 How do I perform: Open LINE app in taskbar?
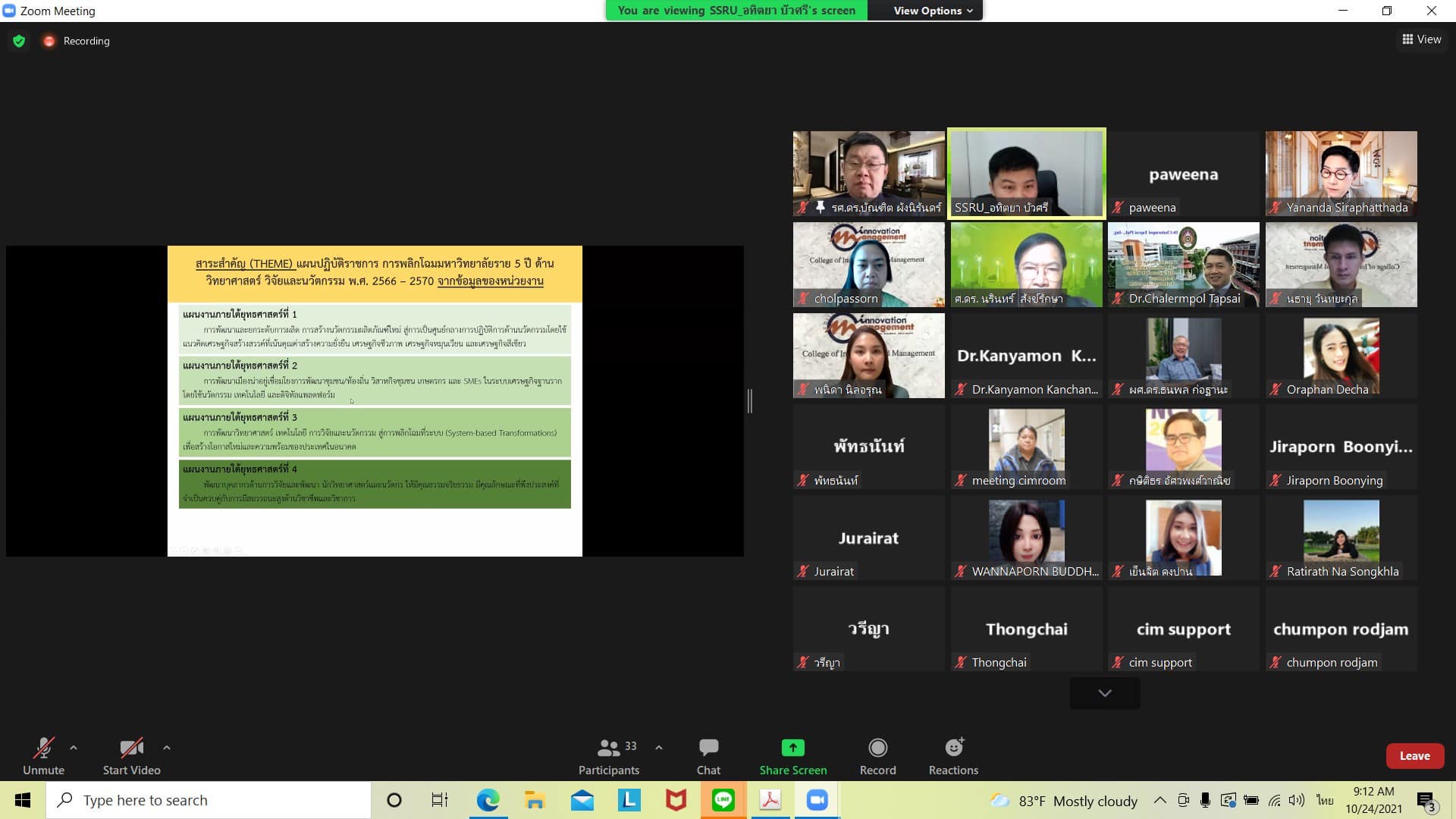pyautogui.click(x=723, y=800)
